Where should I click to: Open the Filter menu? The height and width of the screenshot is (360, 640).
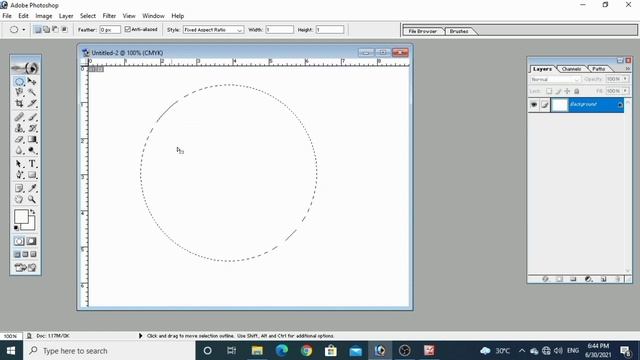(x=109, y=16)
